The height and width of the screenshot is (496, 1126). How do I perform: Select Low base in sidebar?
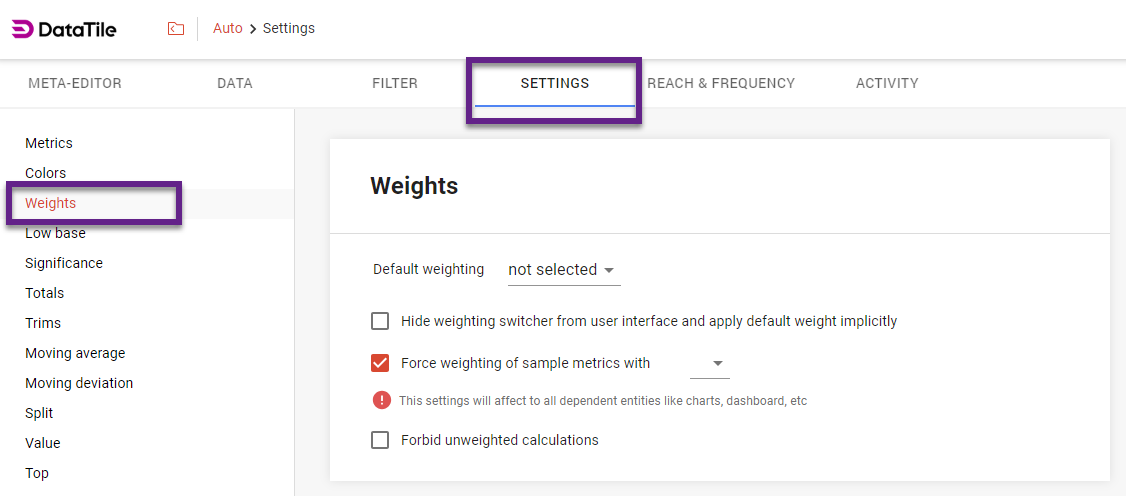tap(56, 233)
